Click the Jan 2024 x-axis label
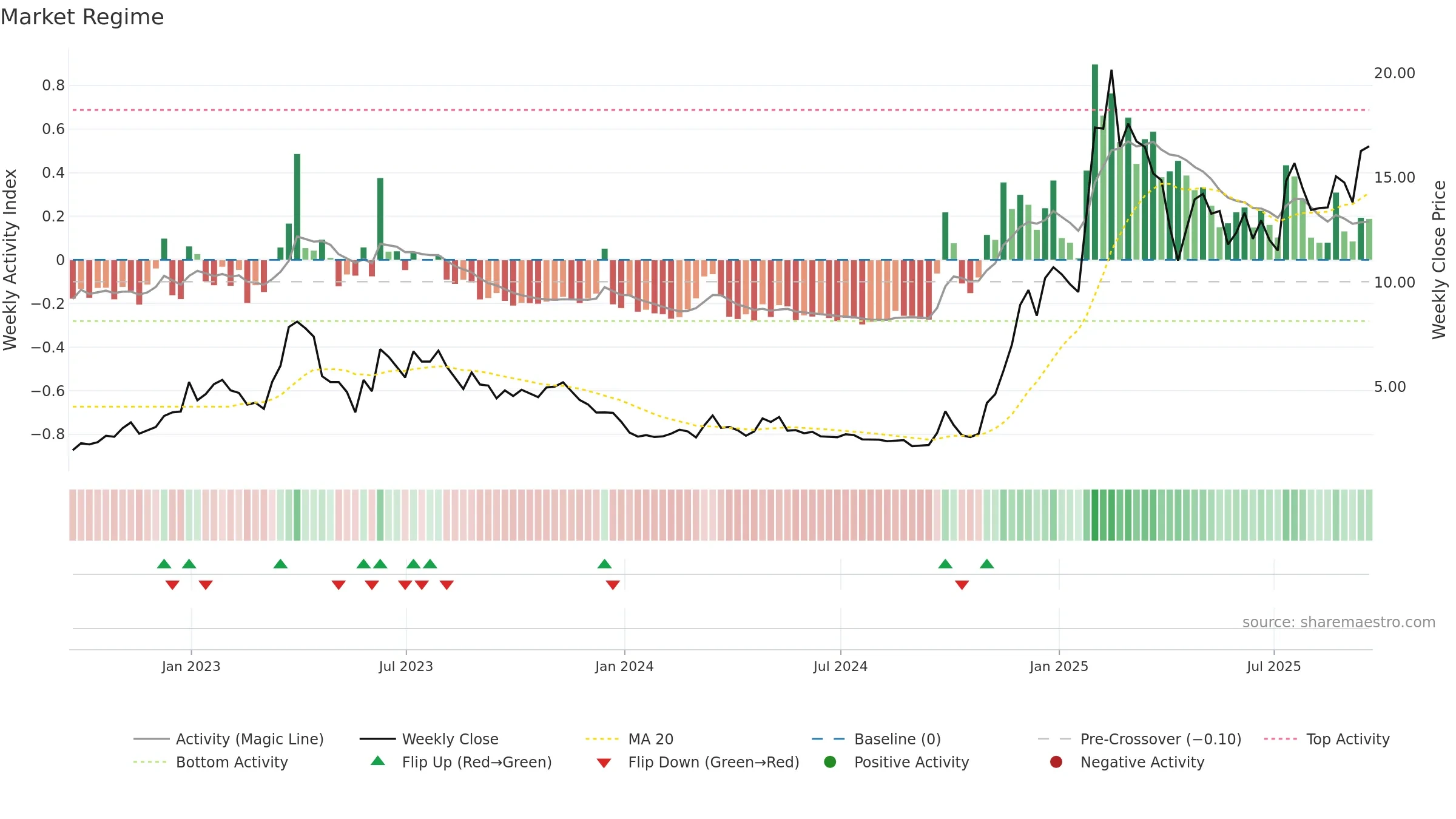 [x=624, y=666]
